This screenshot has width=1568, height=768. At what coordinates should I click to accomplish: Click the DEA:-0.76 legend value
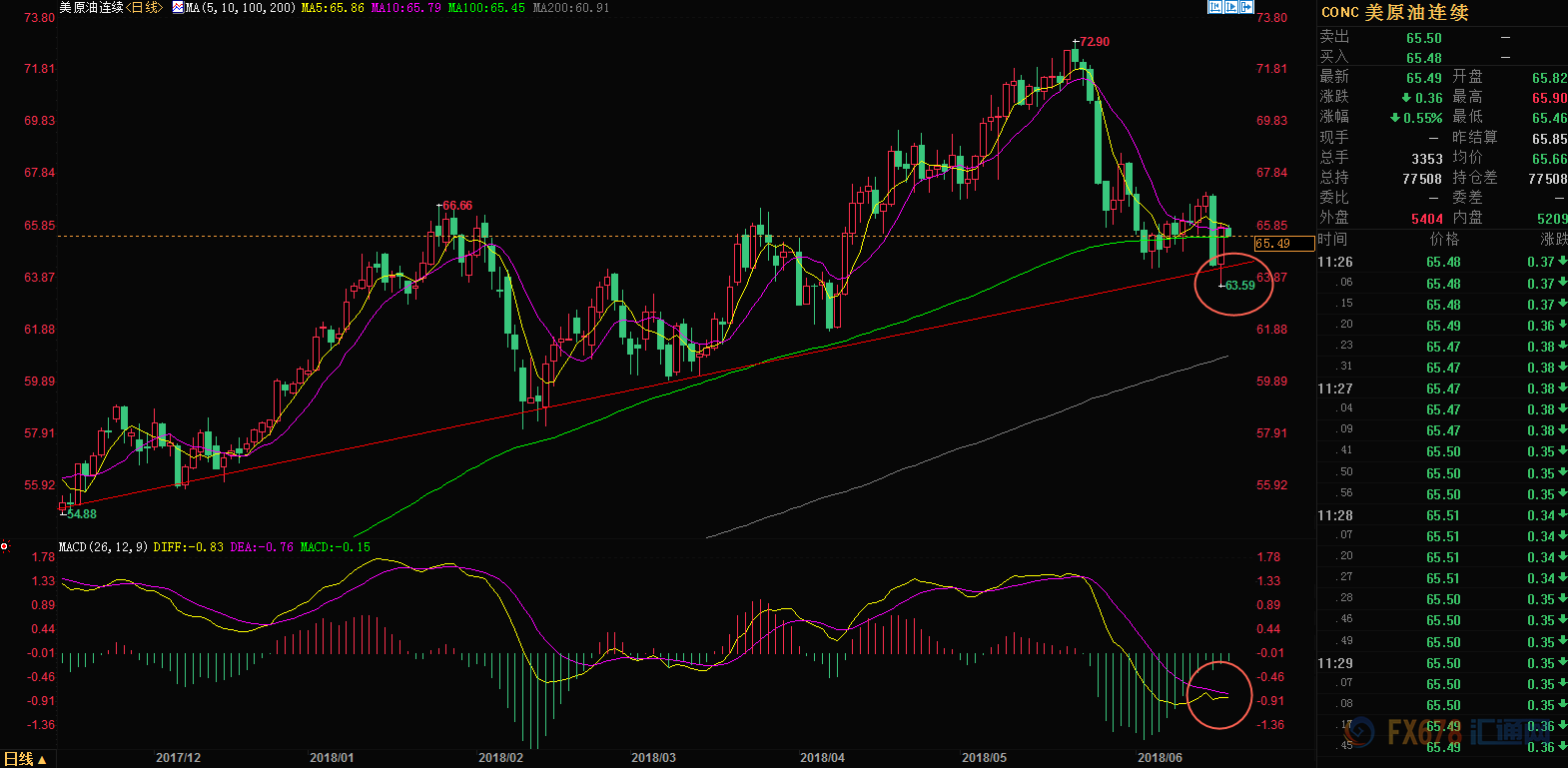pos(262,547)
